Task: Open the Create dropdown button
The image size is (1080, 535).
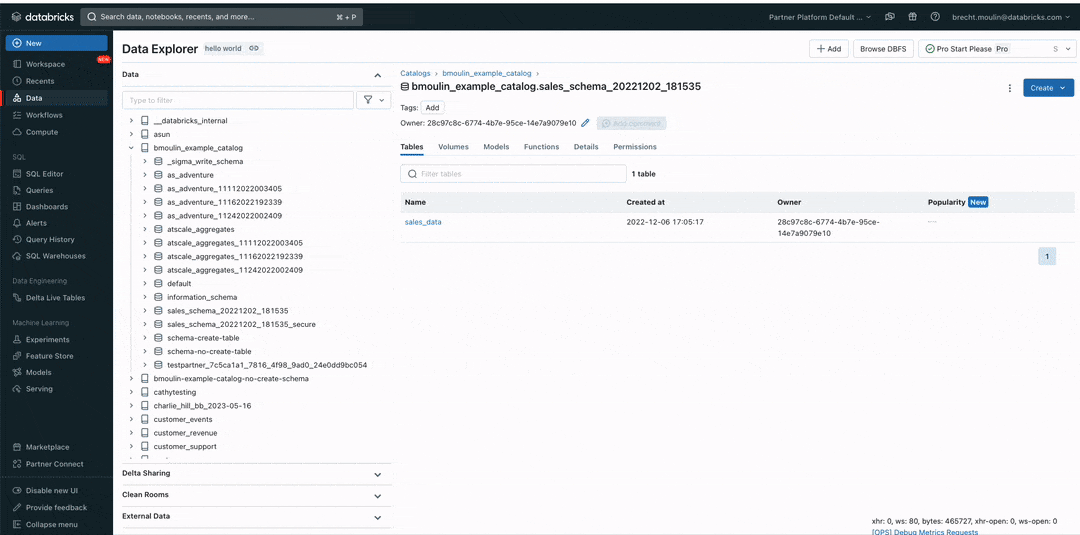Action: point(1047,88)
